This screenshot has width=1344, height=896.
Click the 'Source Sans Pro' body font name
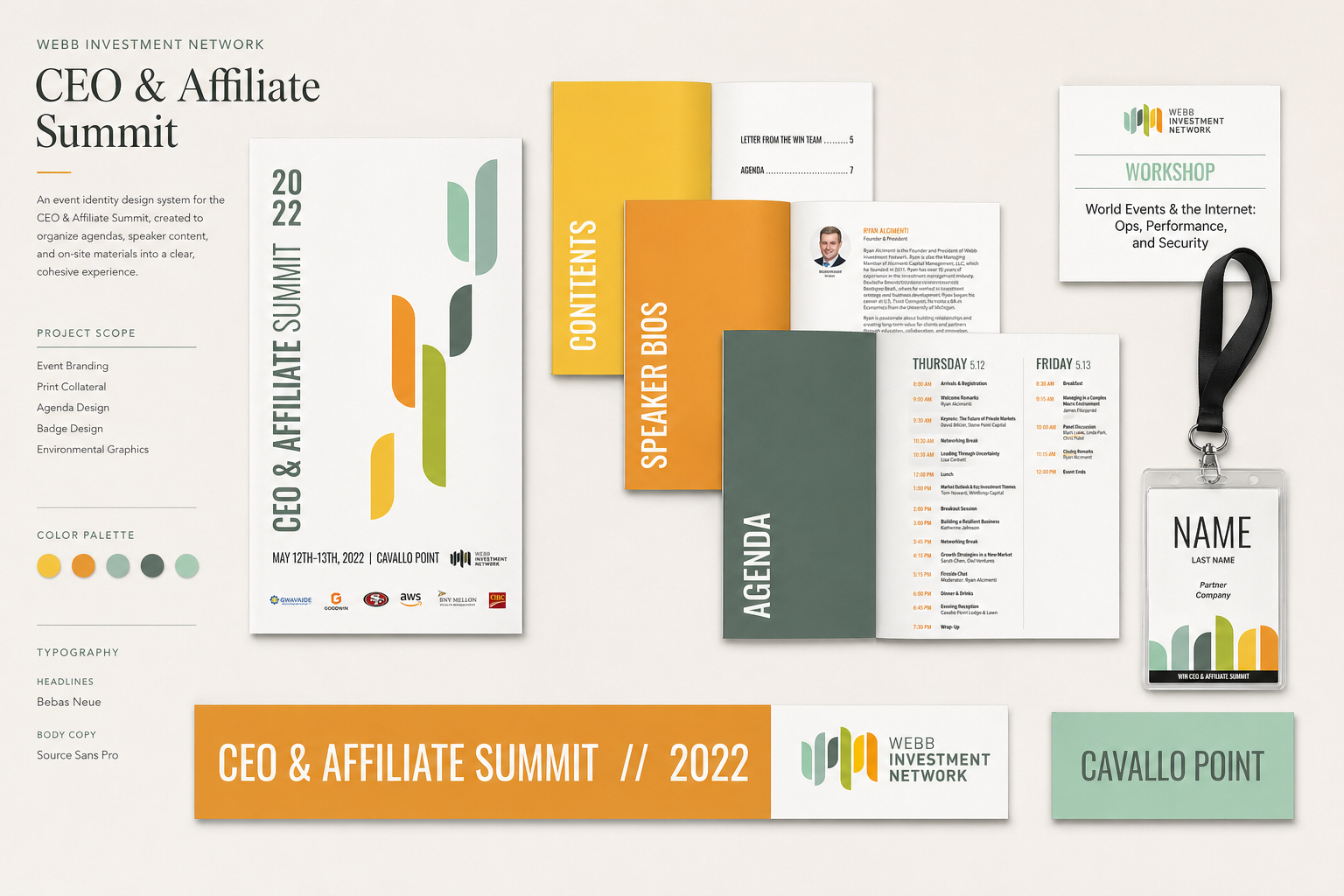78,755
